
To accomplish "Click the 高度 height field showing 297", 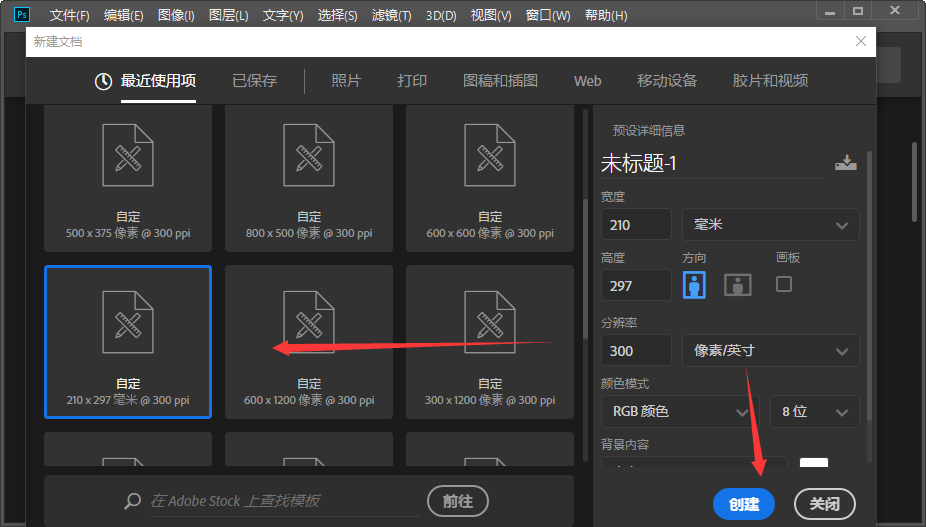I will coord(636,285).
